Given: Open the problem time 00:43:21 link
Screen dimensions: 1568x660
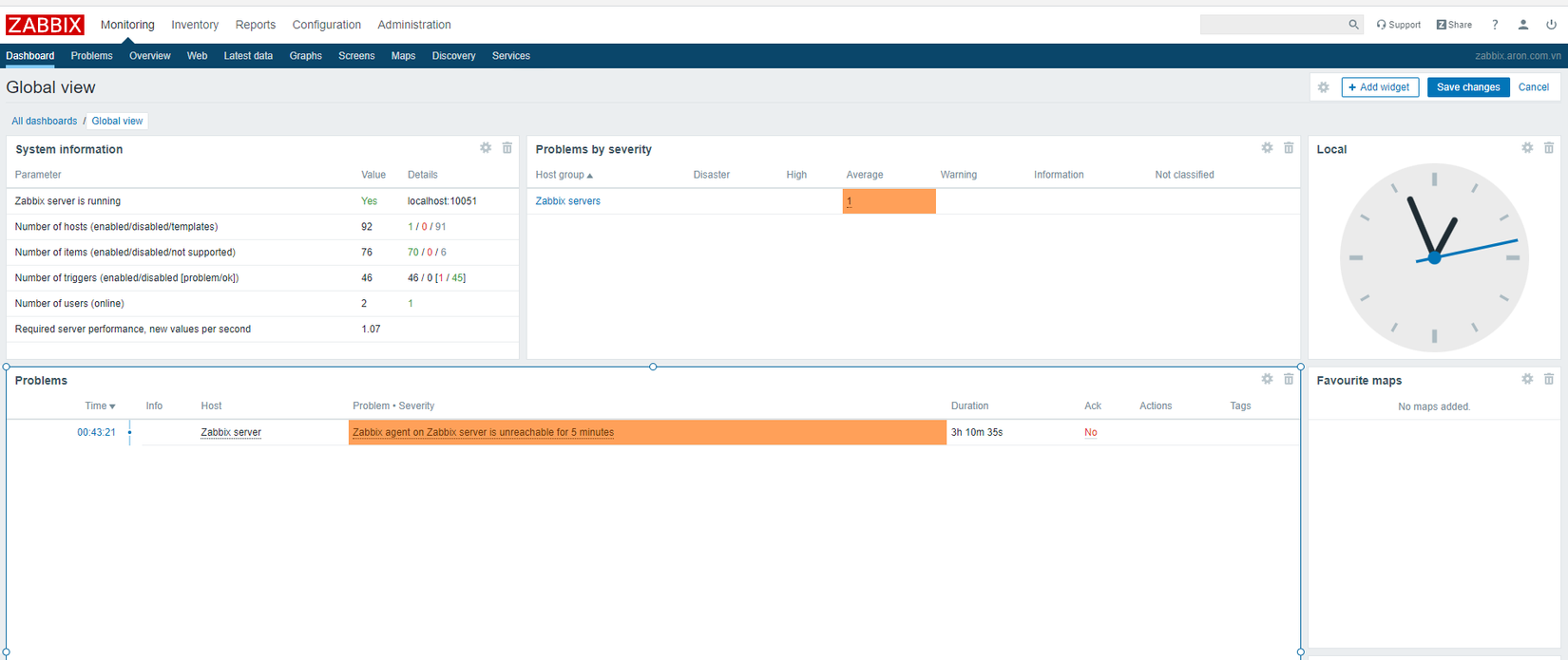Looking at the screenshot, I should pyautogui.click(x=96, y=432).
